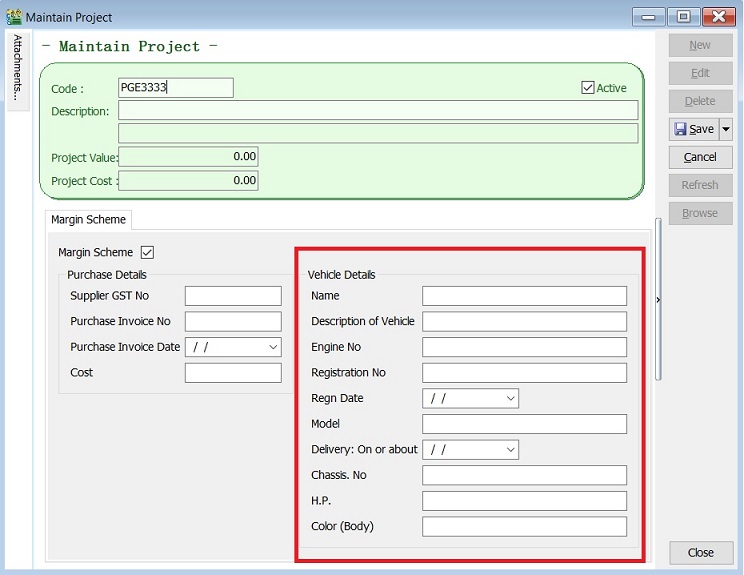Viewport: 744px width, 575px height.
Task: Open the Attachments side tab
Action: [x=18, y=67]
